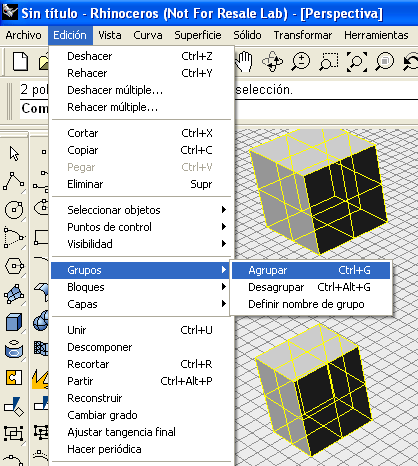Image resolution: width=418 pixels, height=466 pixels.
Task: Expand the Grupos submenu
Action: point(140,270)
